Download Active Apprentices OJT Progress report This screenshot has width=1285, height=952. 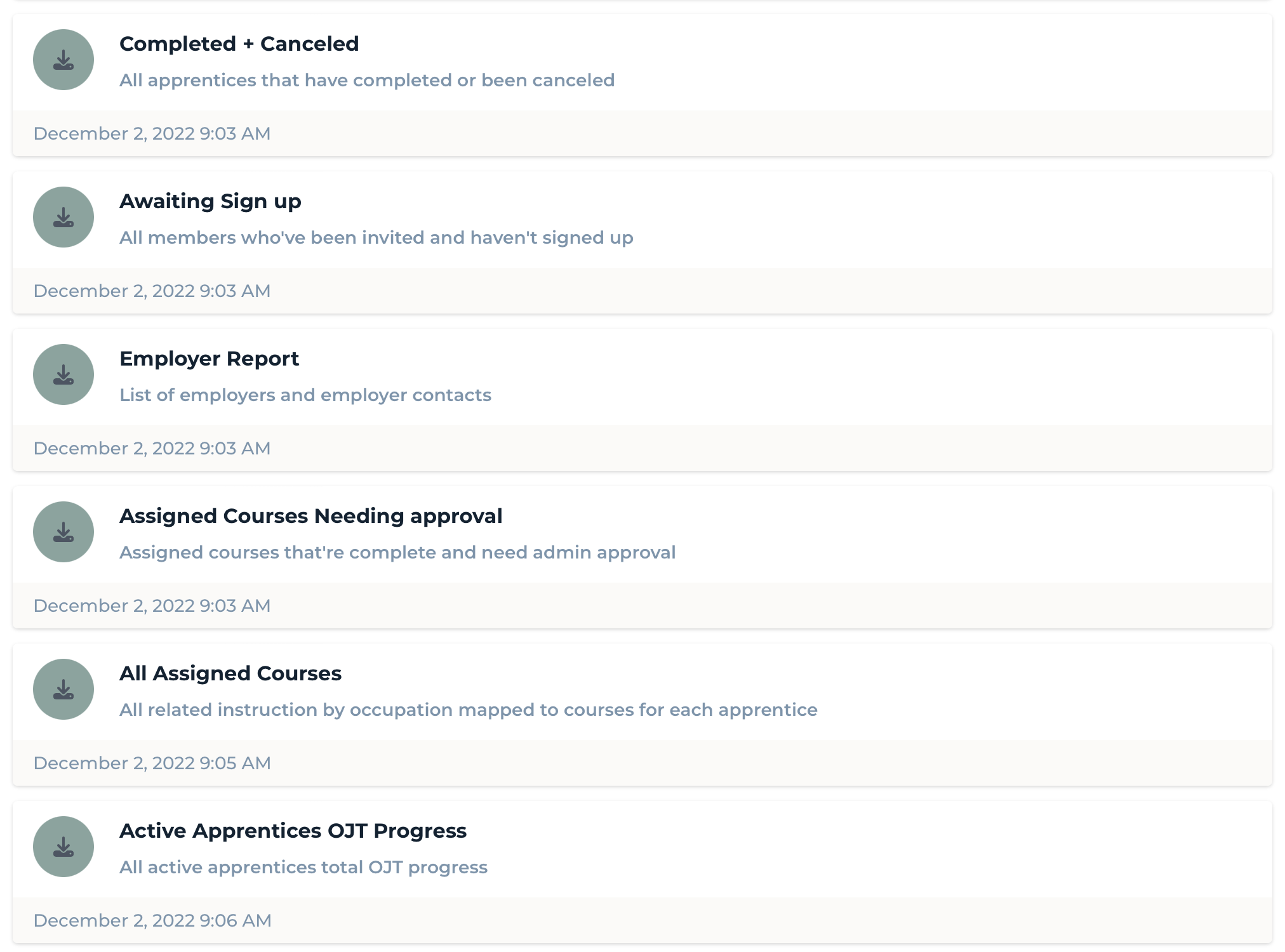[x=63, y=847]
